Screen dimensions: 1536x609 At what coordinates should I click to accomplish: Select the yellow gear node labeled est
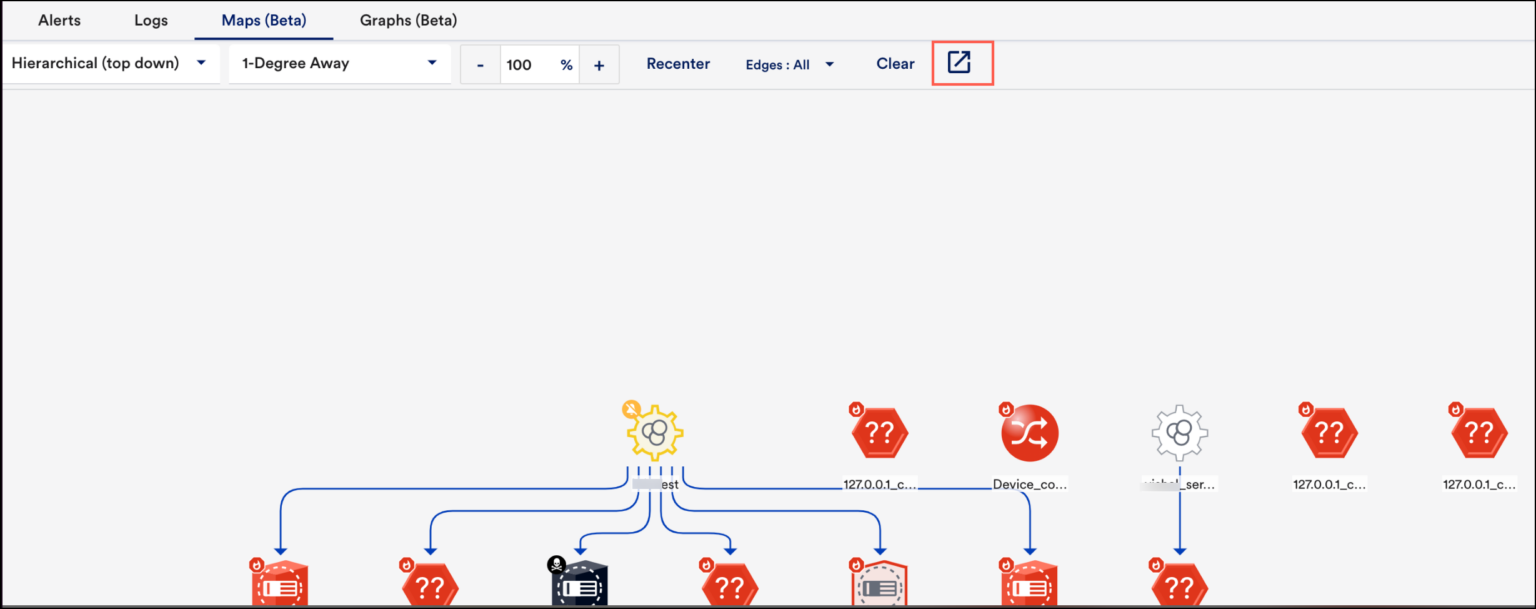[655, 433]
